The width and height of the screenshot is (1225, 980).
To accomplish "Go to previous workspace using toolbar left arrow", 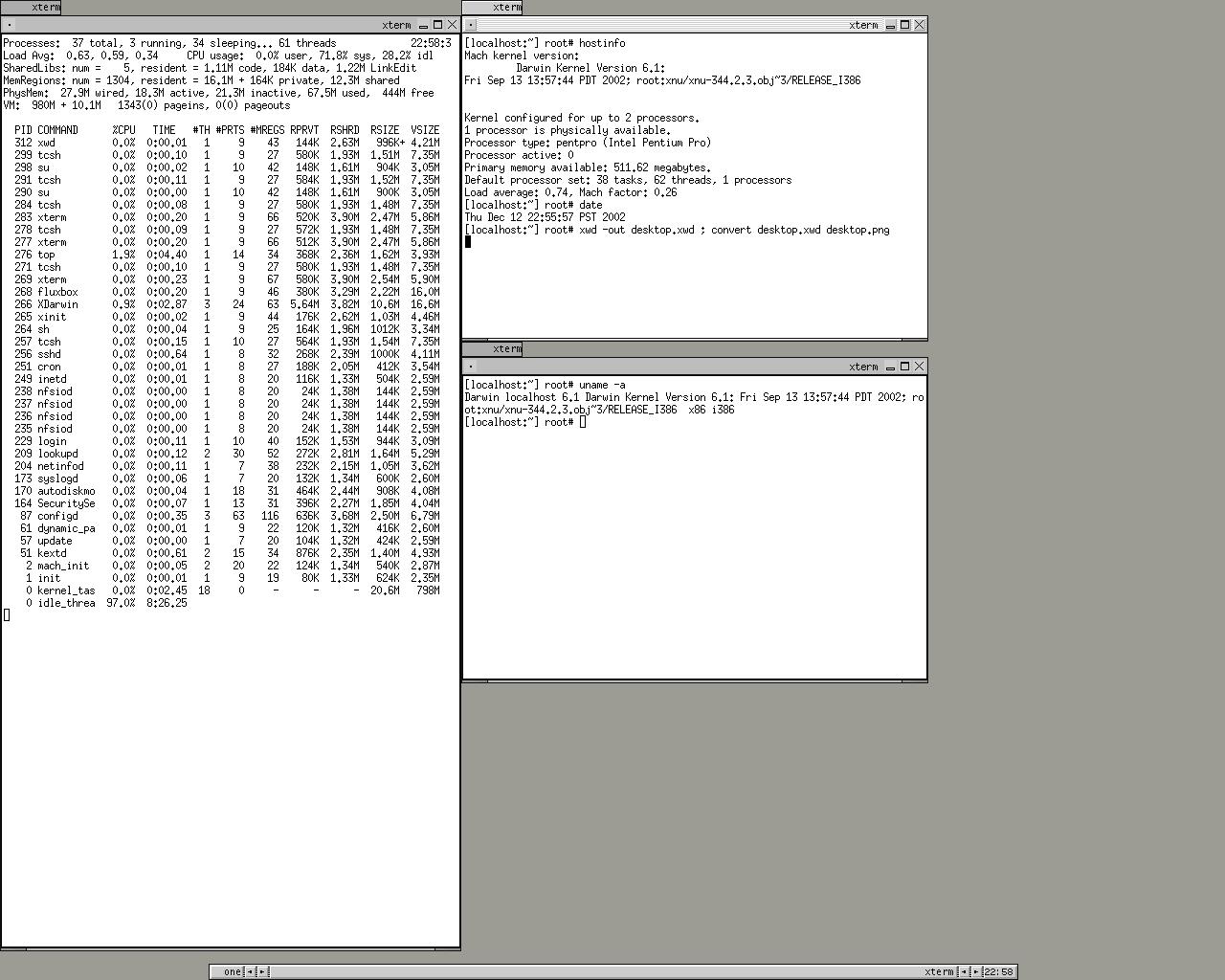I will (251, 972).
